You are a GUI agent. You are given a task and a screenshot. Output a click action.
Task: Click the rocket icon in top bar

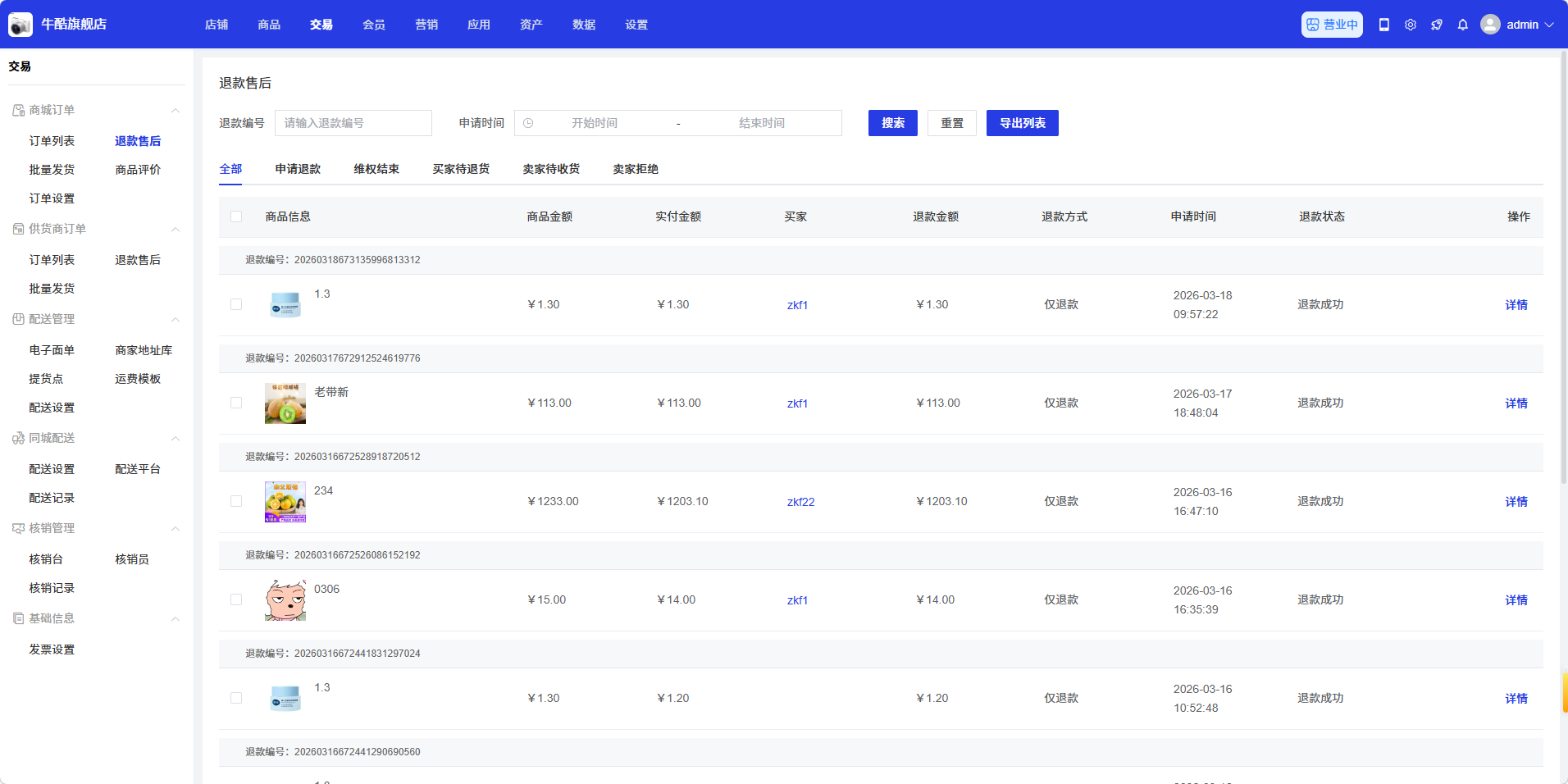coord(1436,25)
